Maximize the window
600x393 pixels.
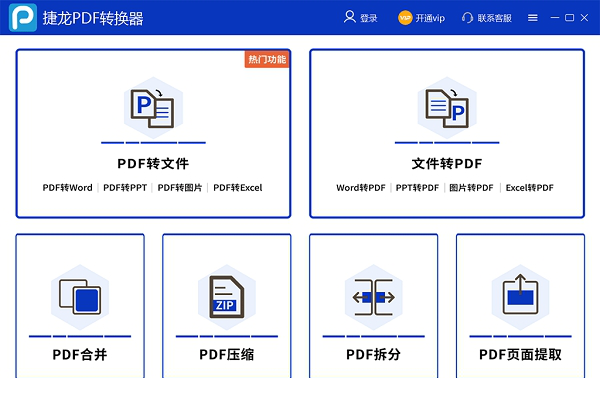(569, 18)
